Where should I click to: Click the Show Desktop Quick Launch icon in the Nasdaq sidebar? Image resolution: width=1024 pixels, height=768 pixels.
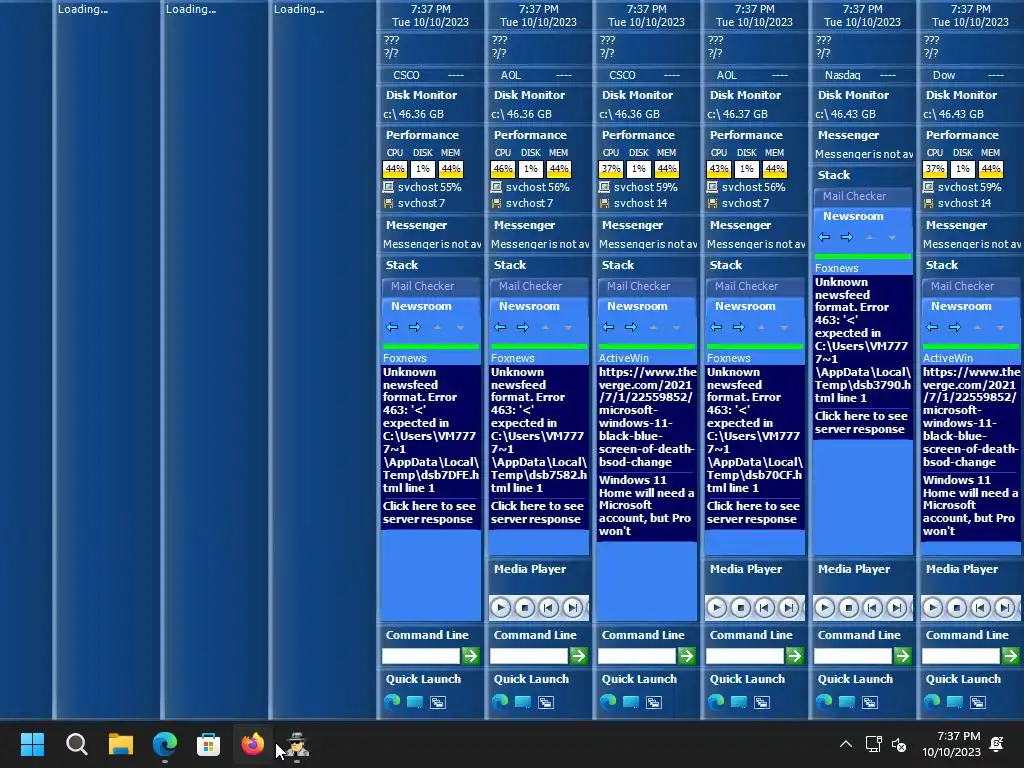pyautogui.click(x=847, y=702)
